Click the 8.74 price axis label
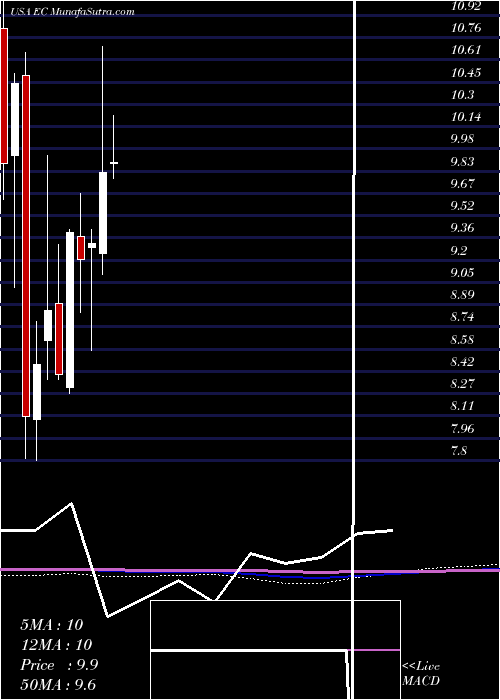Image resolution: width=500 pixels, height=700 pixels. tap(462, 317)
